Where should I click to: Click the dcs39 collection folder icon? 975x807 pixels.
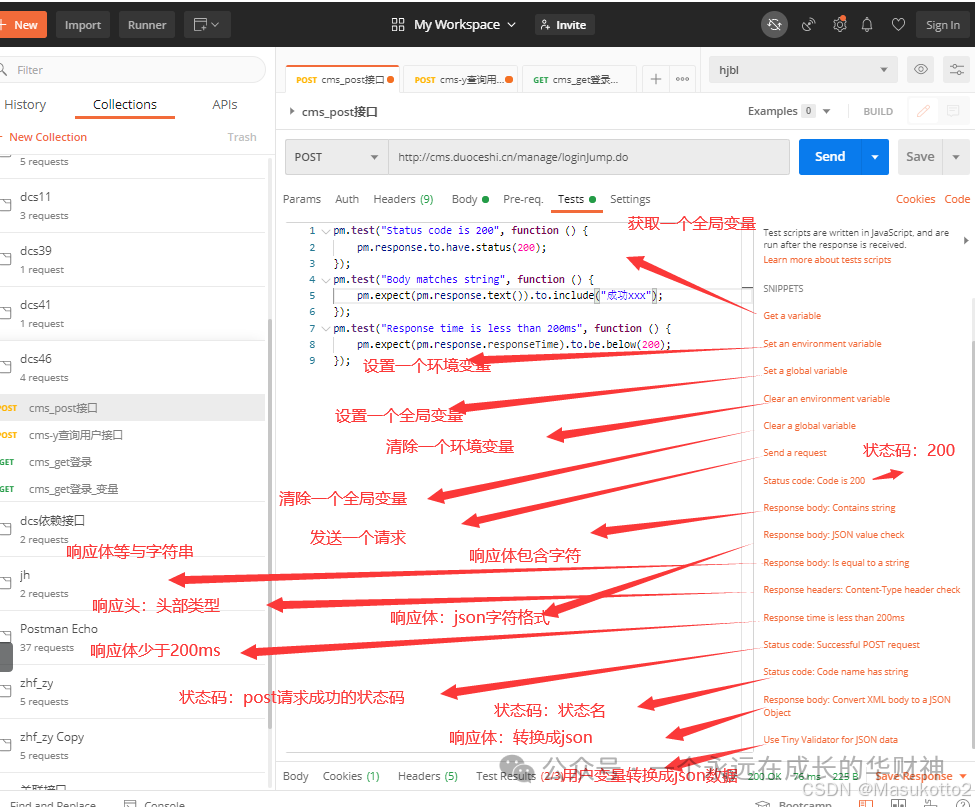pyautogui.click(x=6, y=259)
